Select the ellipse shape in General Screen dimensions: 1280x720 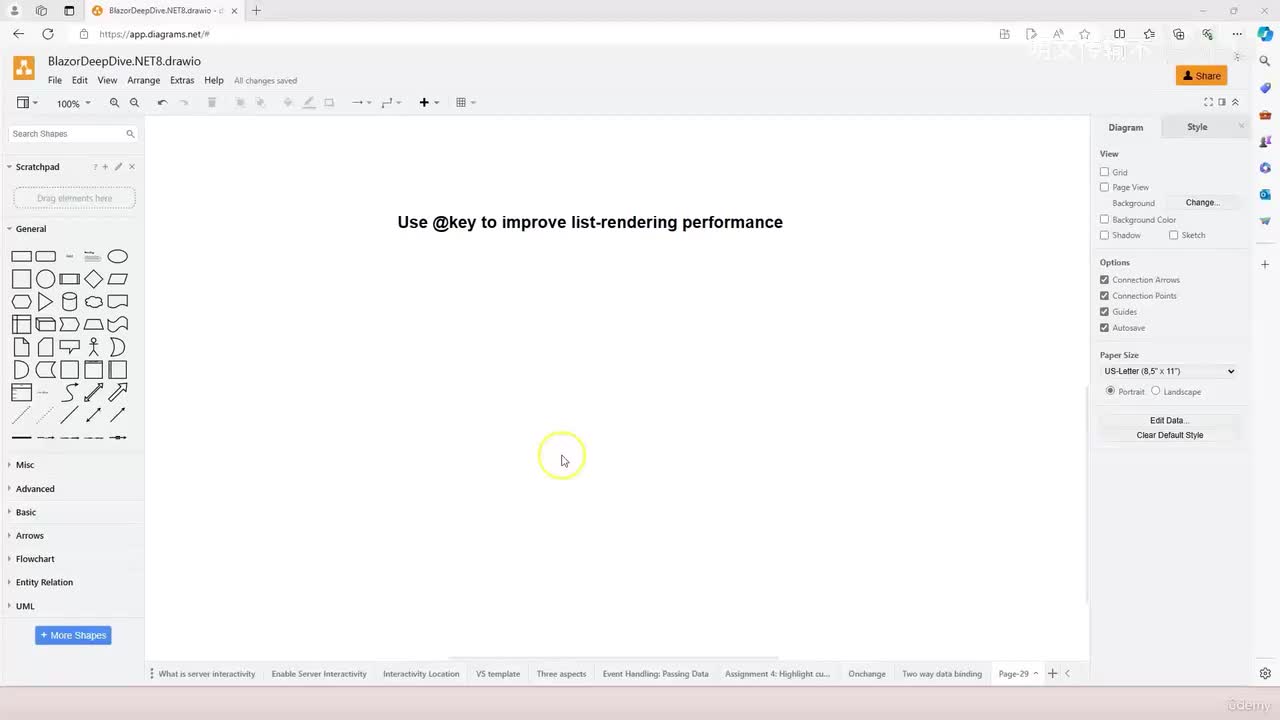click(x=117, y=256)
